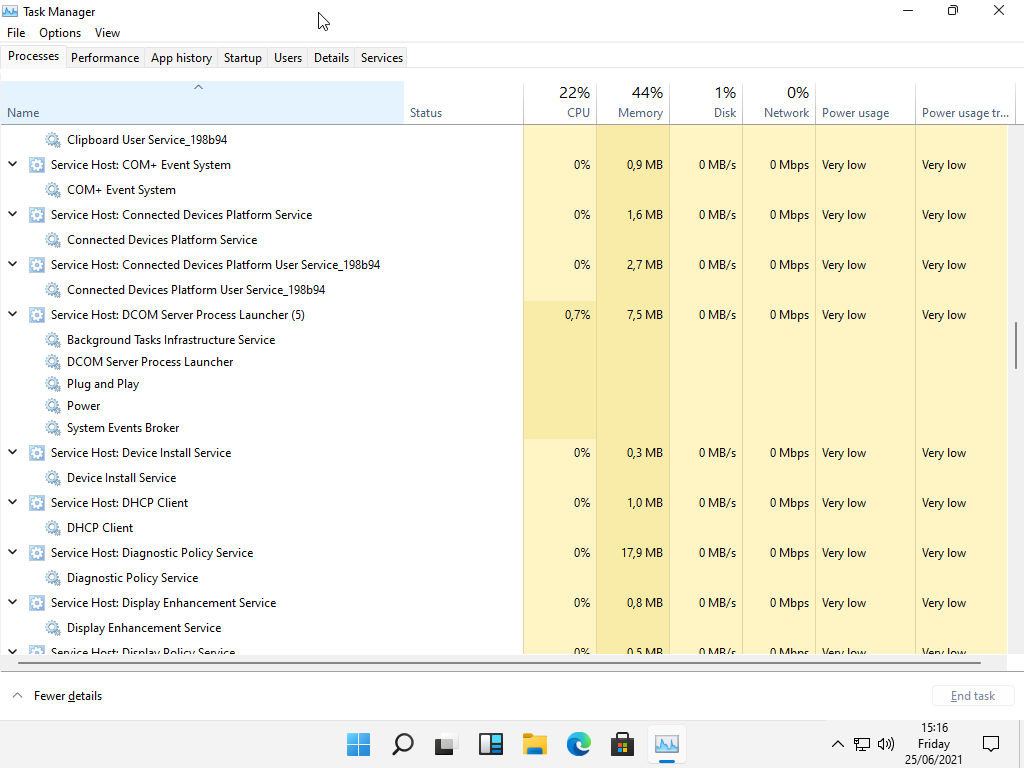The height and width of the screenshot is (768, 1024).
Task: Open the speaker volume tray icon
Action: pos(885,744)
